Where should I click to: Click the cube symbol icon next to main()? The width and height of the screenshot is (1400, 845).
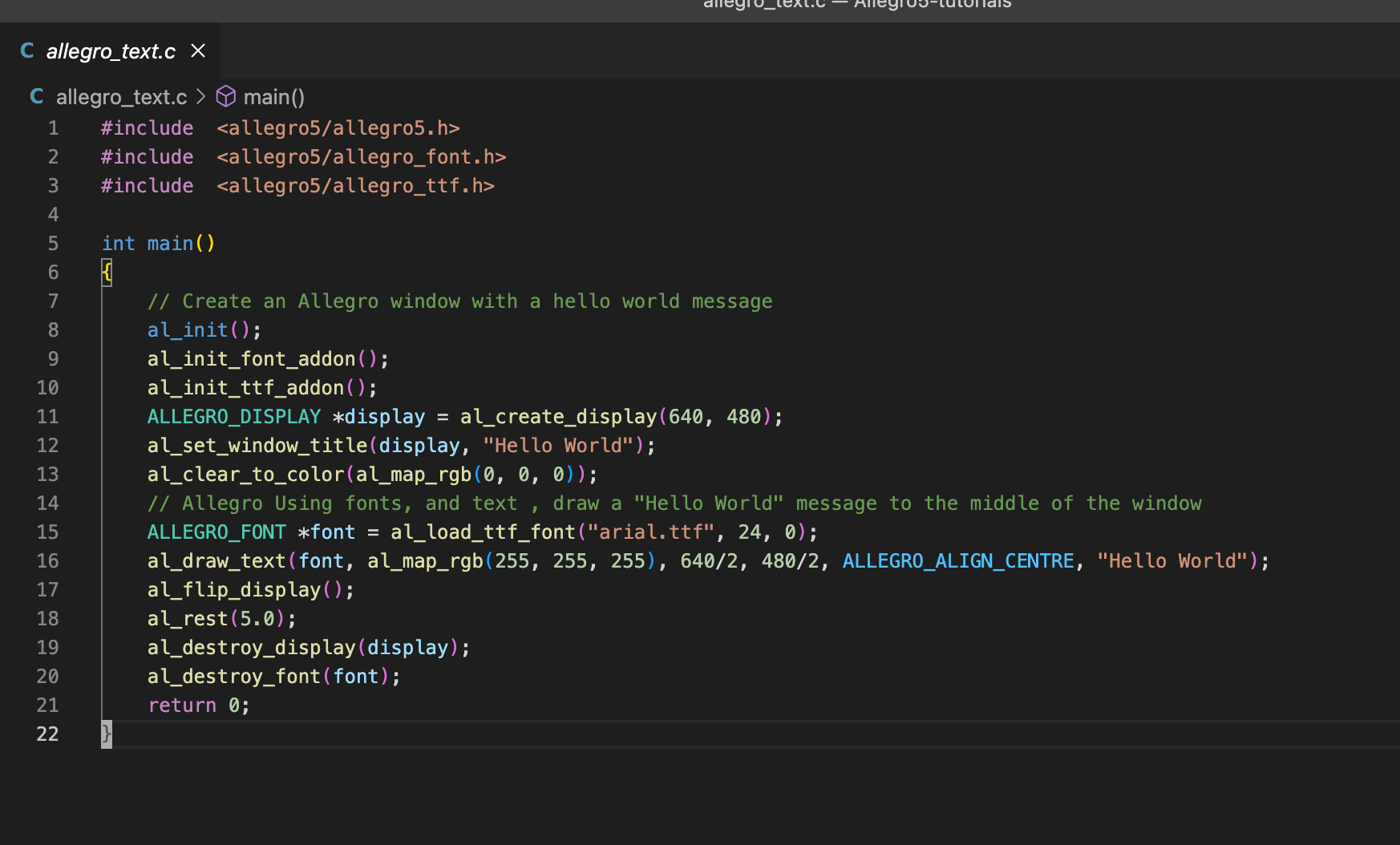coord(226,96)
